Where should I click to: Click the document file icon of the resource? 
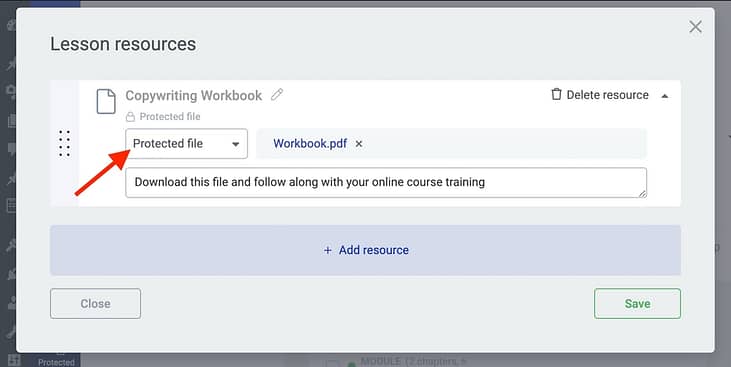point(106,101)
